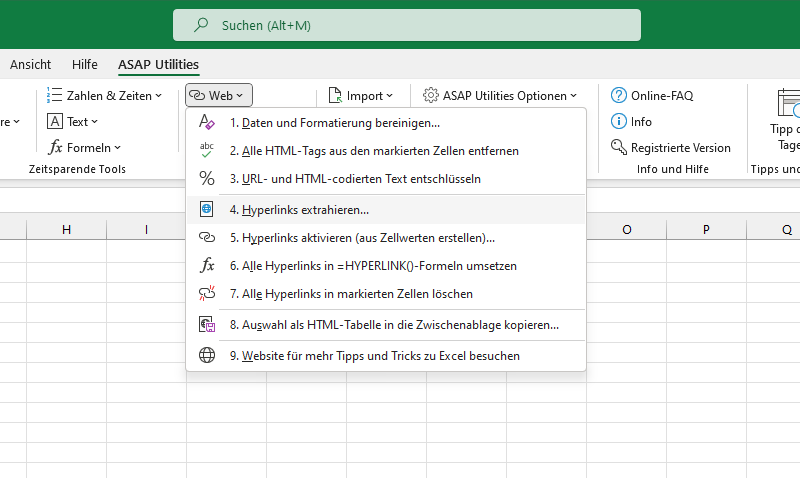
Task: Click the broken link icon Hyperlinks löschen
Action: tap(207, 293)
